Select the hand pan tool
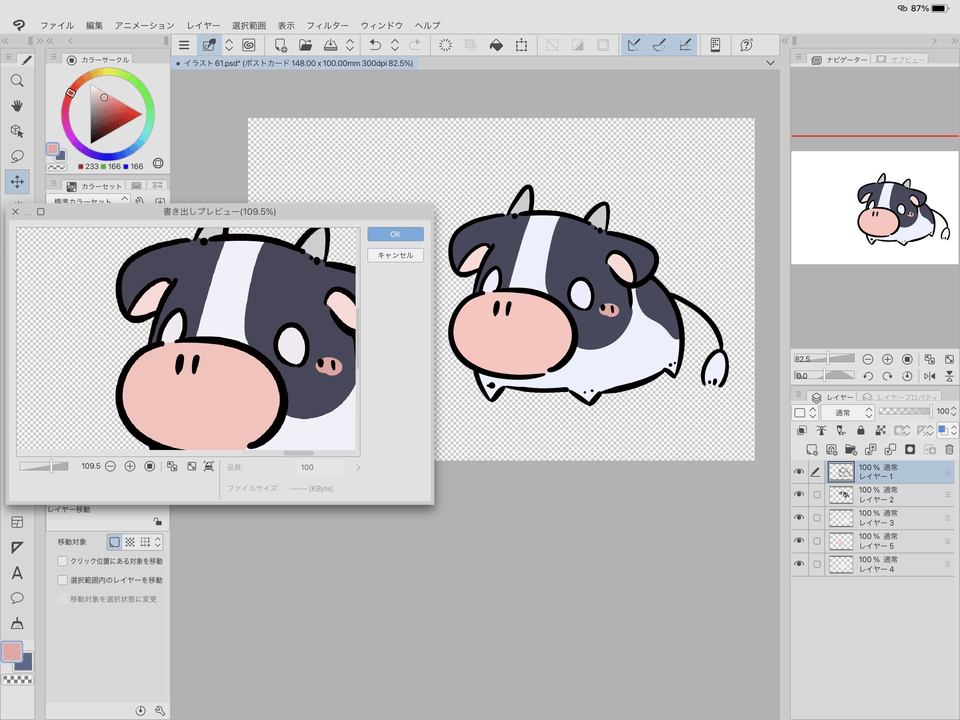The width and height of the screenshot is (960, 720). (x=17, y=106)
